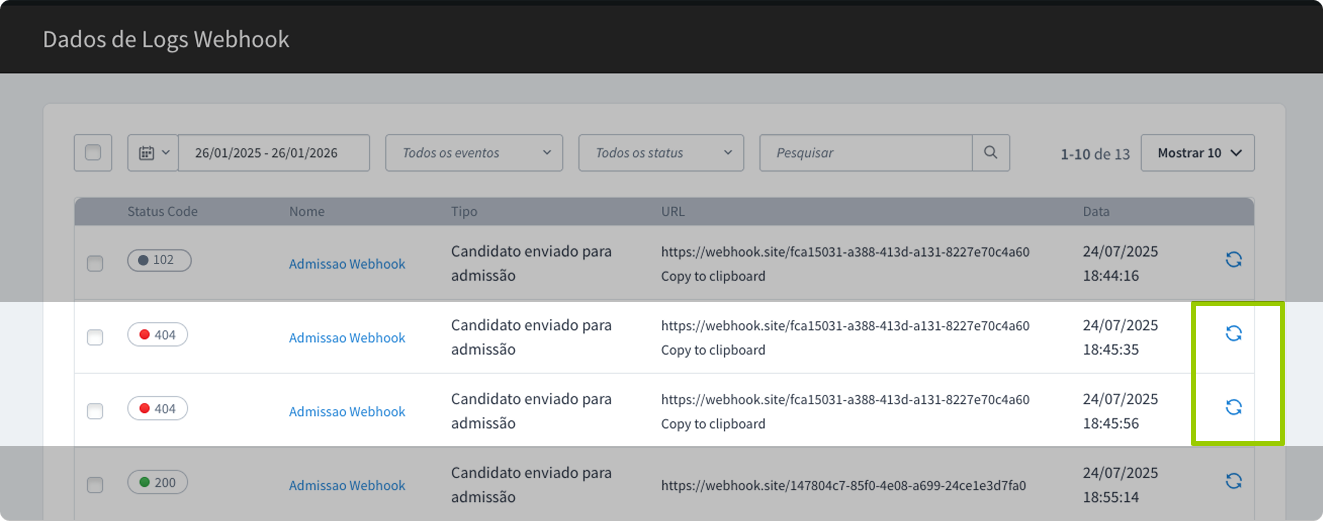This screenshot has width=1323, height=521.
Task: Click the Status Code column header
Action: tap(162, 212)
